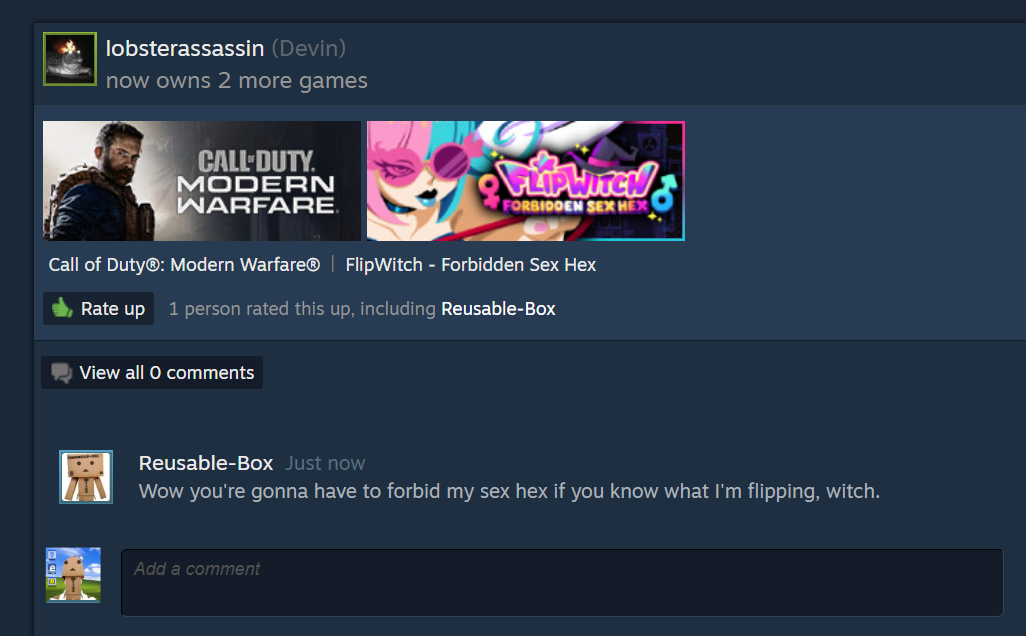Open FlipWitch - Forbidden Sex Hex title link
Image resolution: width=1026 pixels, height=636 pixels.
(x=470, y=264)
